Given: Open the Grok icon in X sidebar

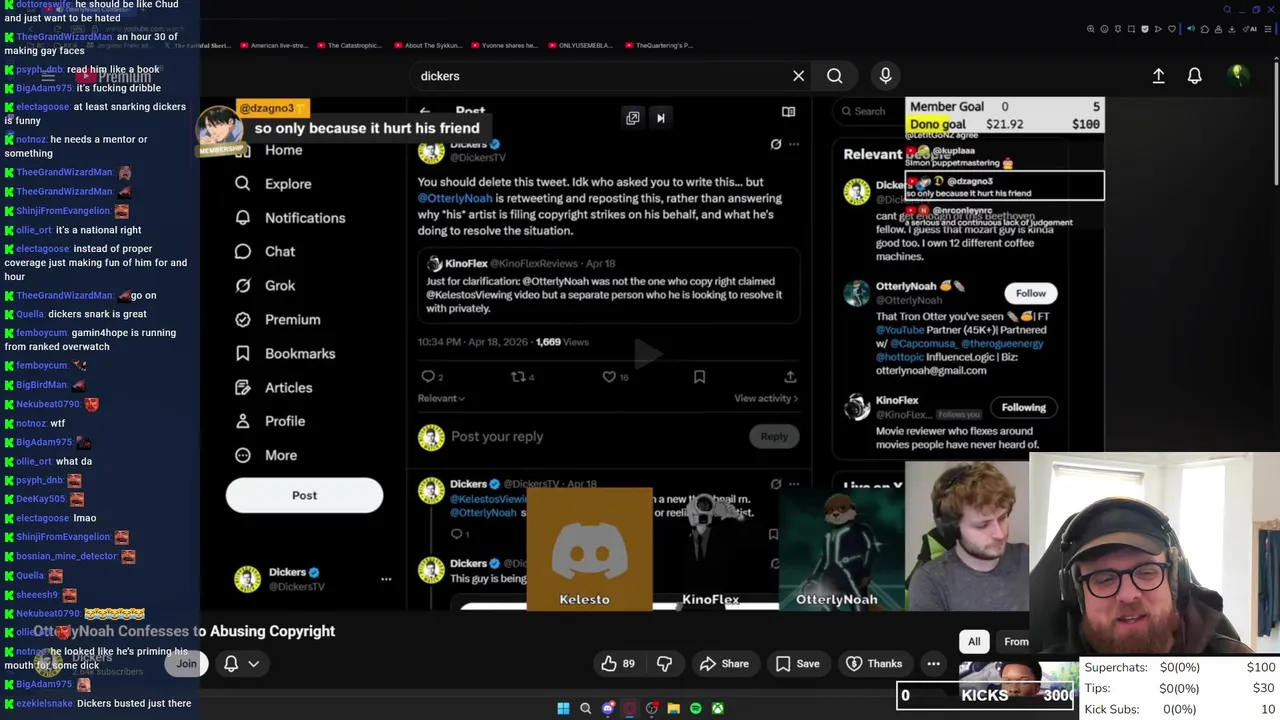Looking at the screenshot, I should point(242,286).
